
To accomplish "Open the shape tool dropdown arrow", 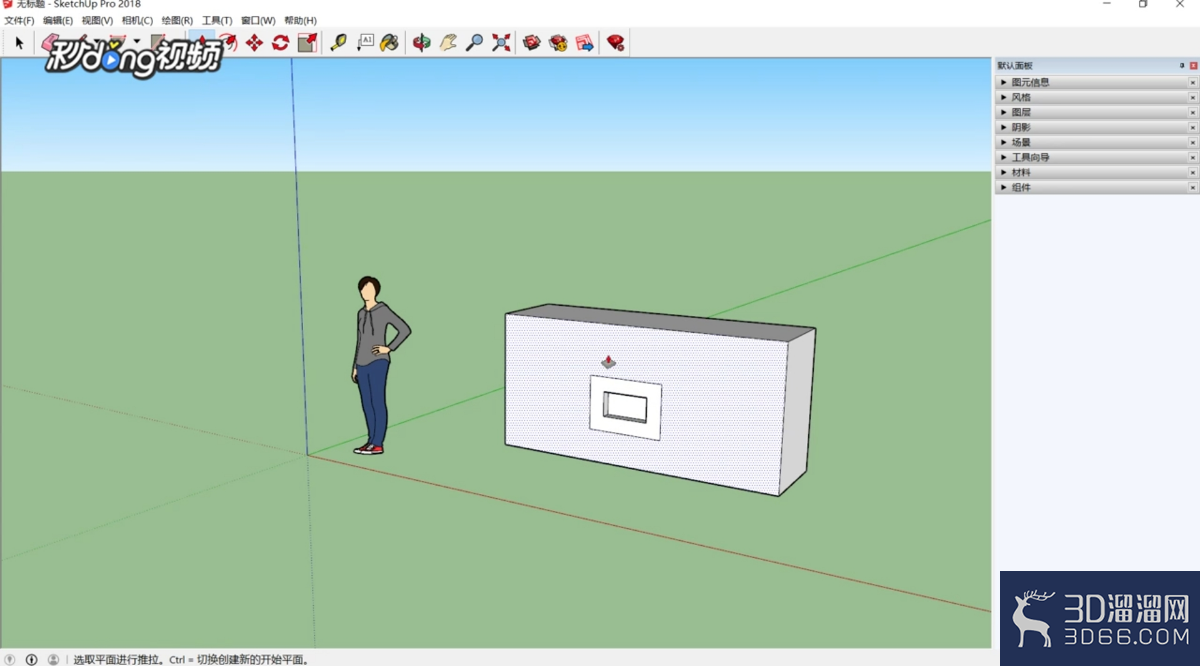I will (x=137, y=43).
